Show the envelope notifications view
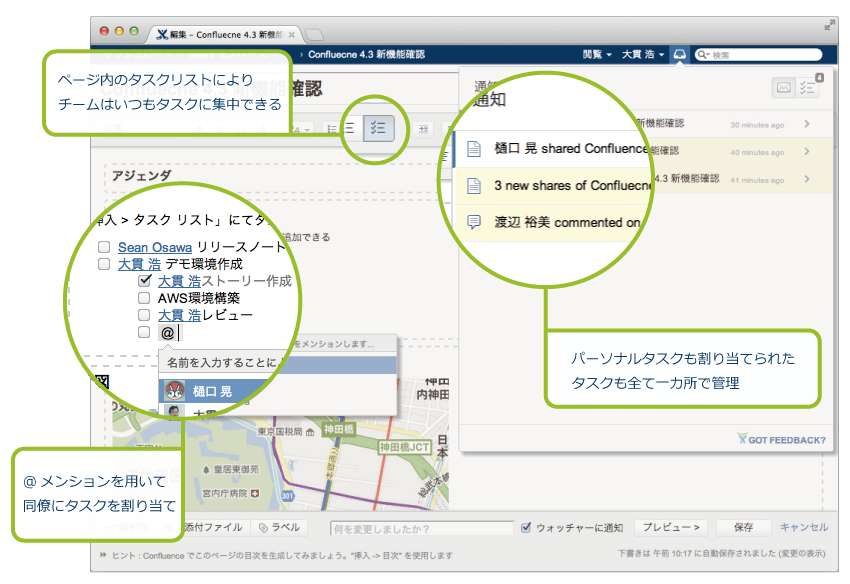 pyautogui.click(x=783, y=88)
